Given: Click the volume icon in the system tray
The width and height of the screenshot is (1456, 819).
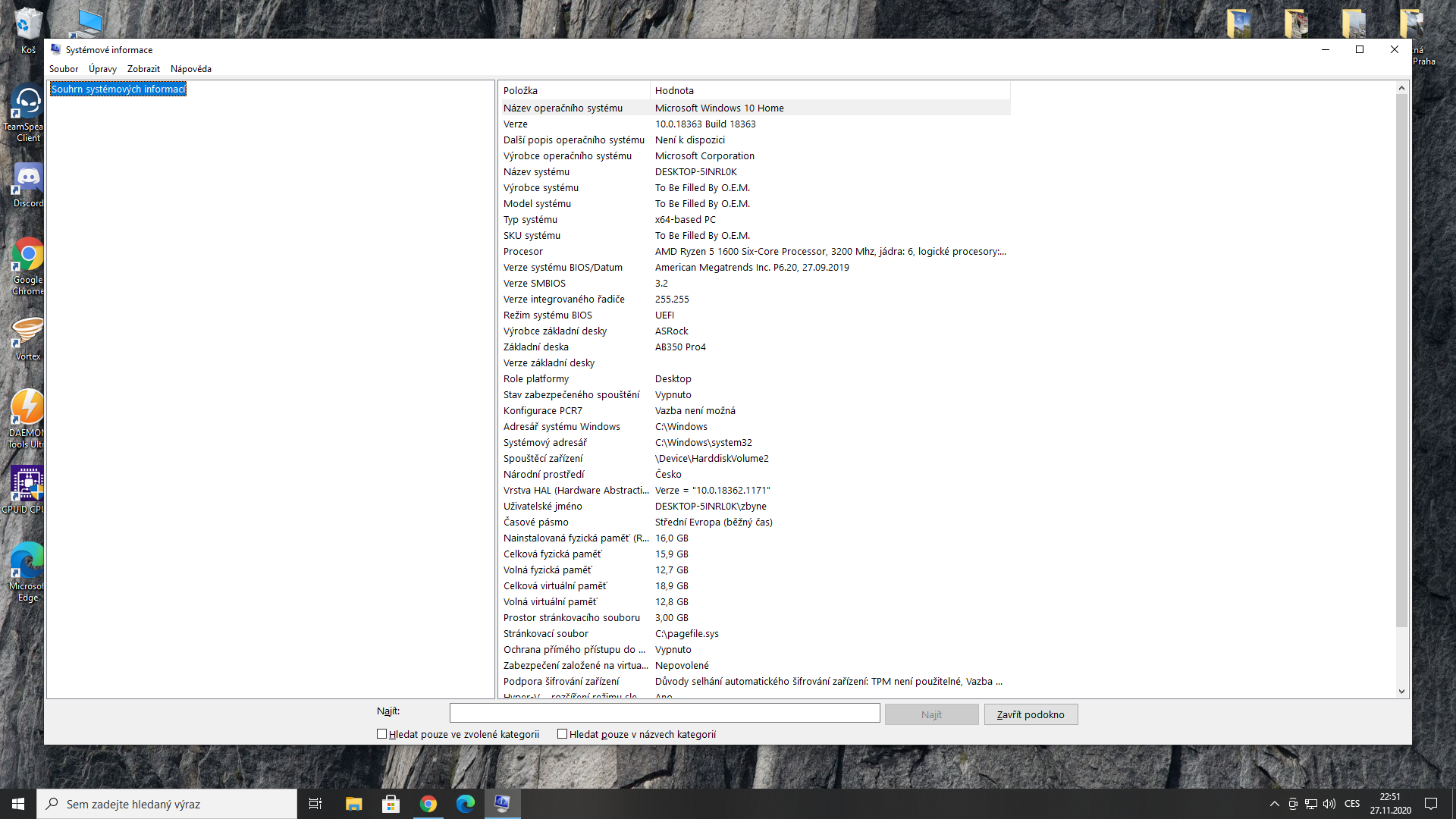Looking at the screenshot, I should click(x=1329, y=804).
